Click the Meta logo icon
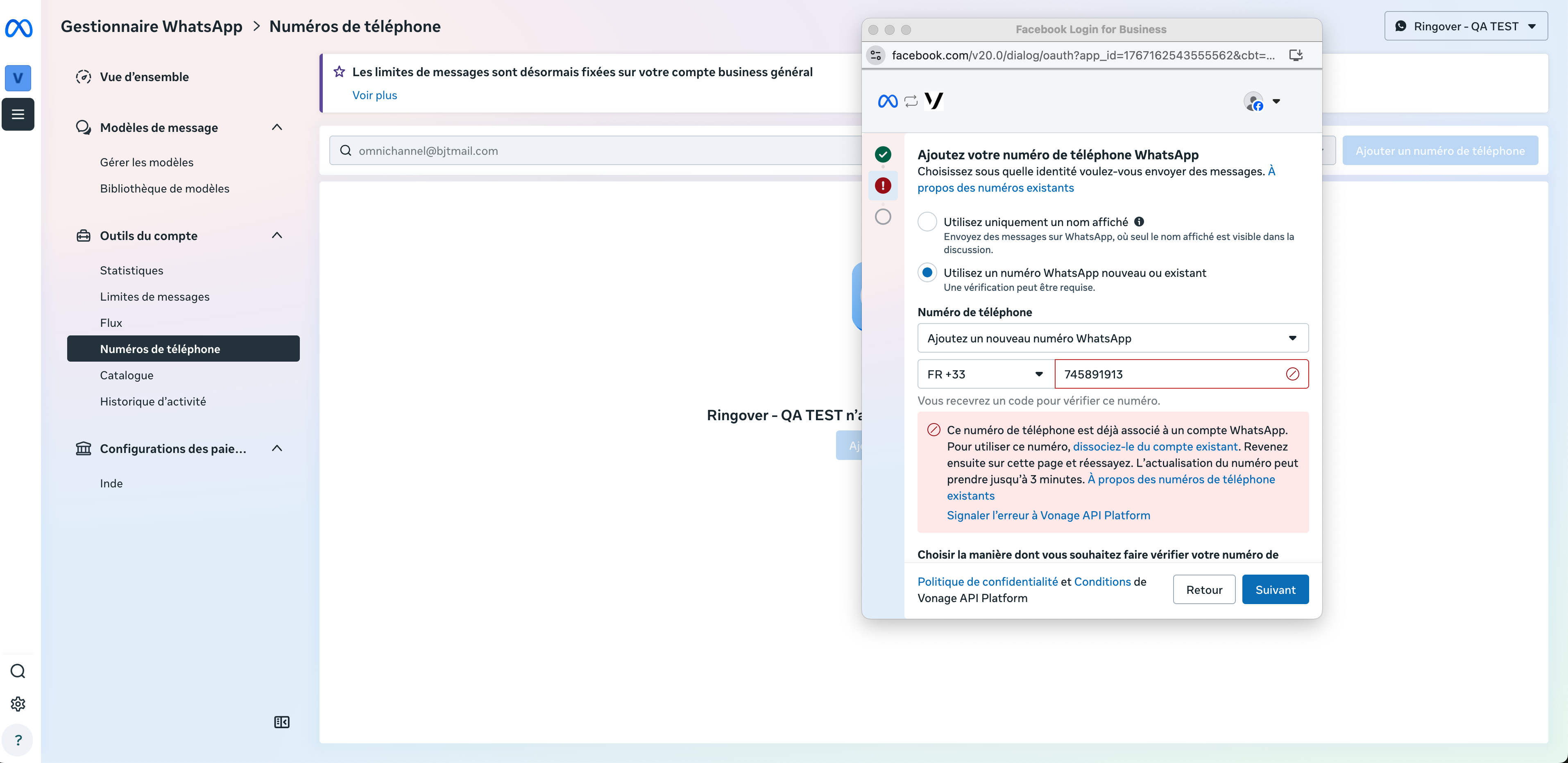Viewport: 1568px width, 763px height. coord(18,28)
